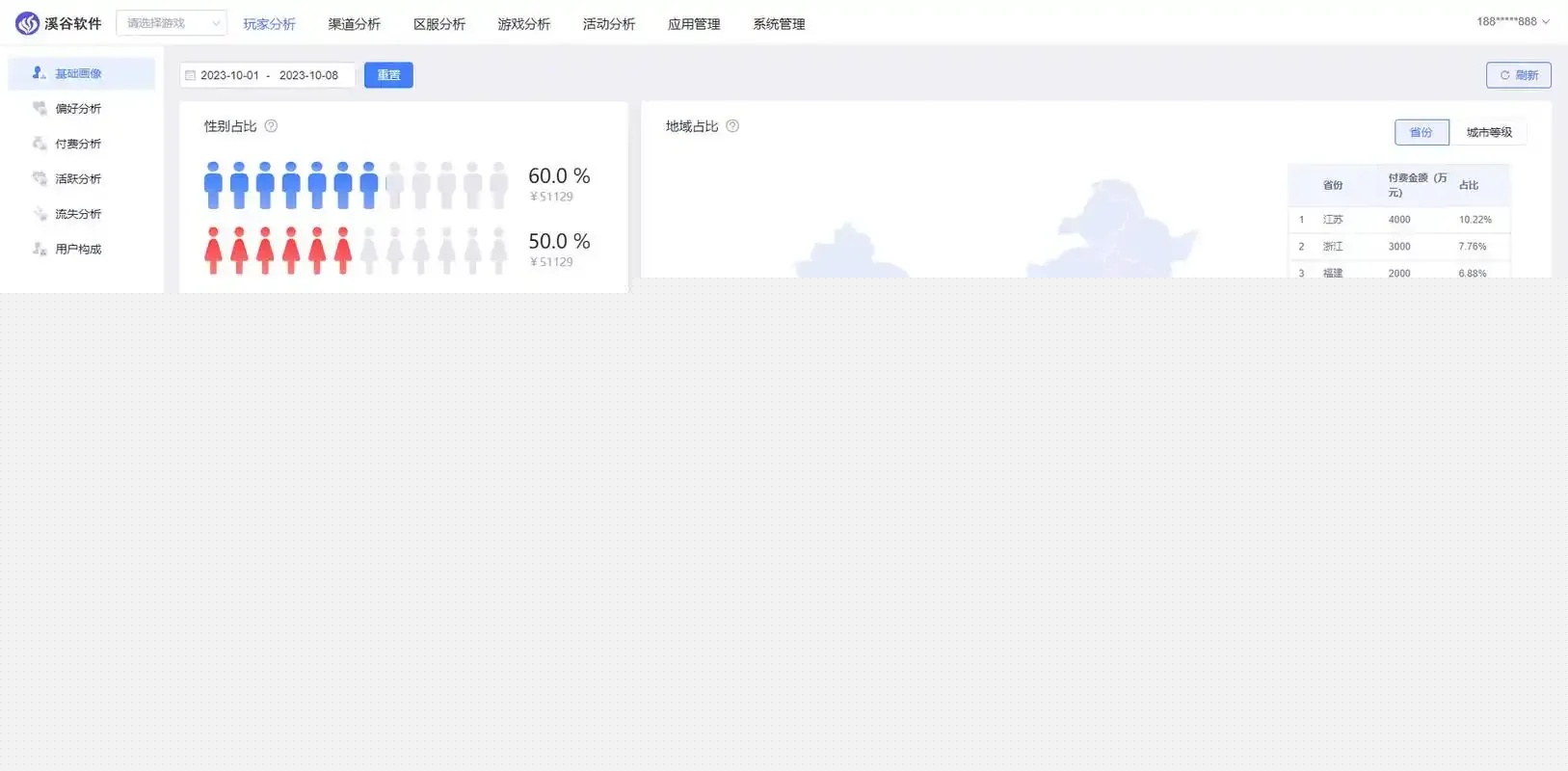Click the 3000 amount cell

(1399, 247)
